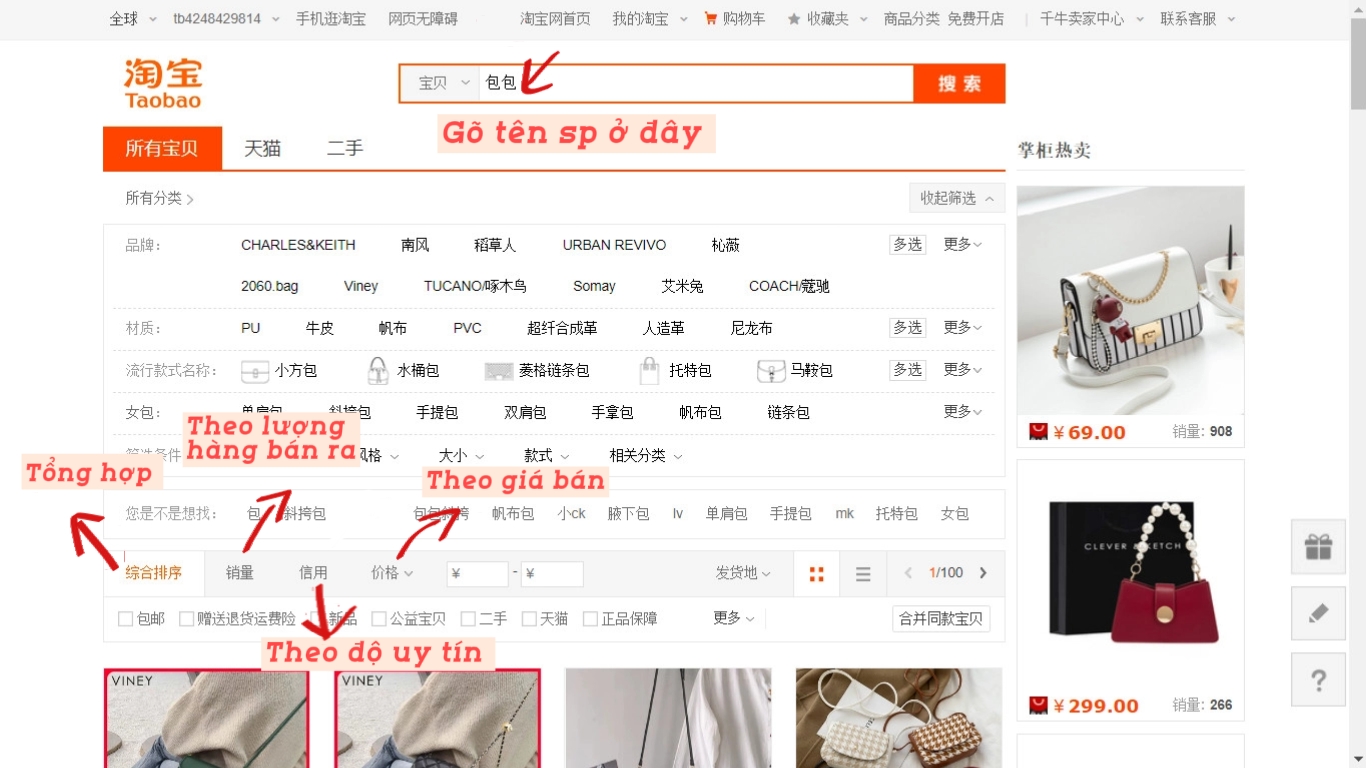Open the 千牛卖家中心 menu
The height and width of the screenshot is (768, 1366).
coord(1092,18)
